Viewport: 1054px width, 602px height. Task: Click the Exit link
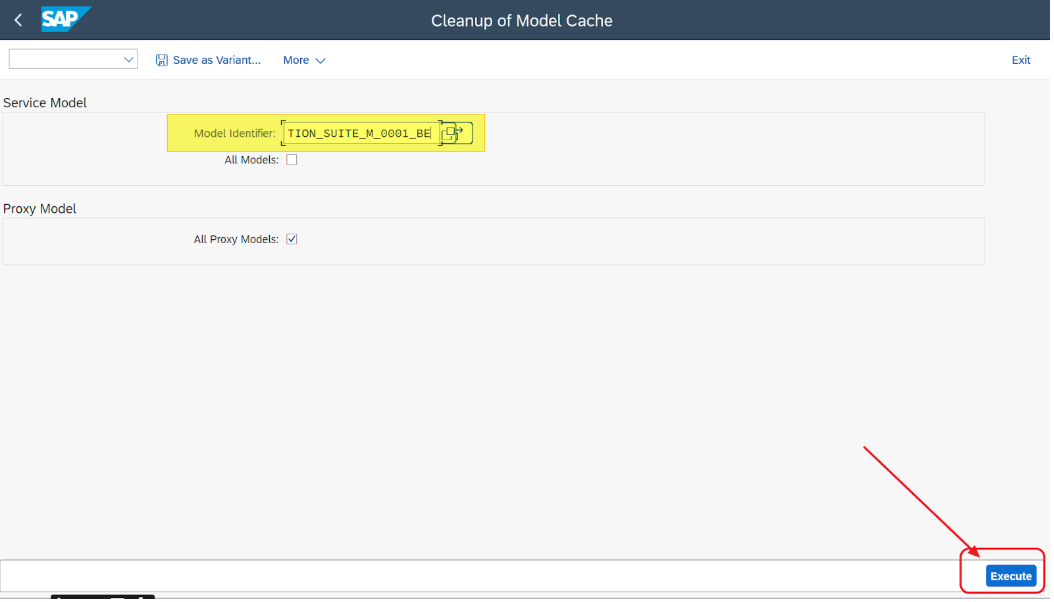point(1020,60)
